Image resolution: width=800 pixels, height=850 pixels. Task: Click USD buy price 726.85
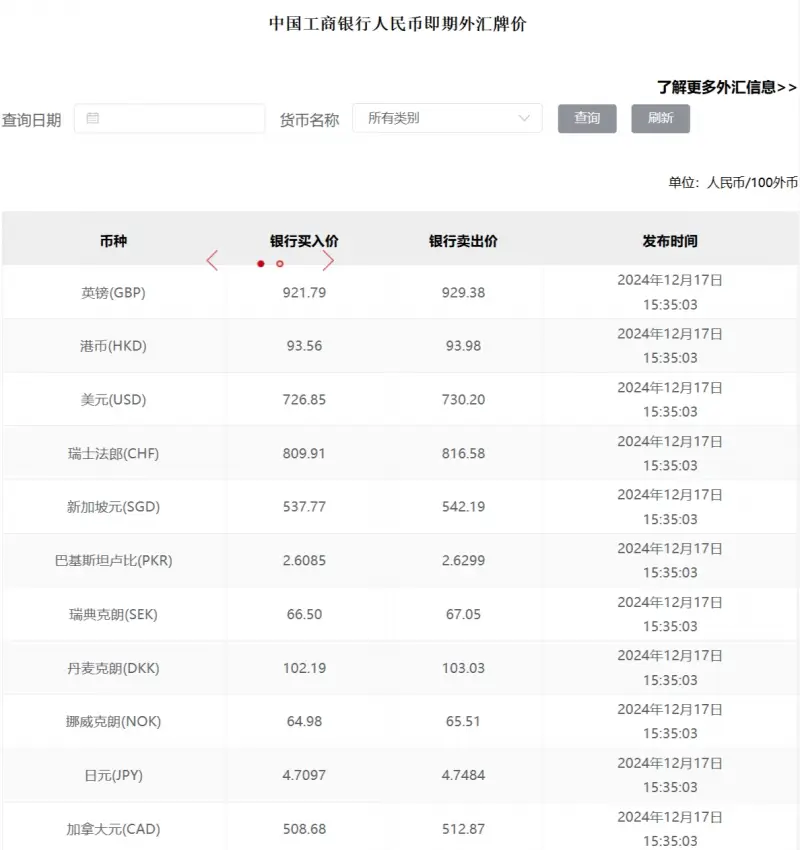[x=304, y=400]
